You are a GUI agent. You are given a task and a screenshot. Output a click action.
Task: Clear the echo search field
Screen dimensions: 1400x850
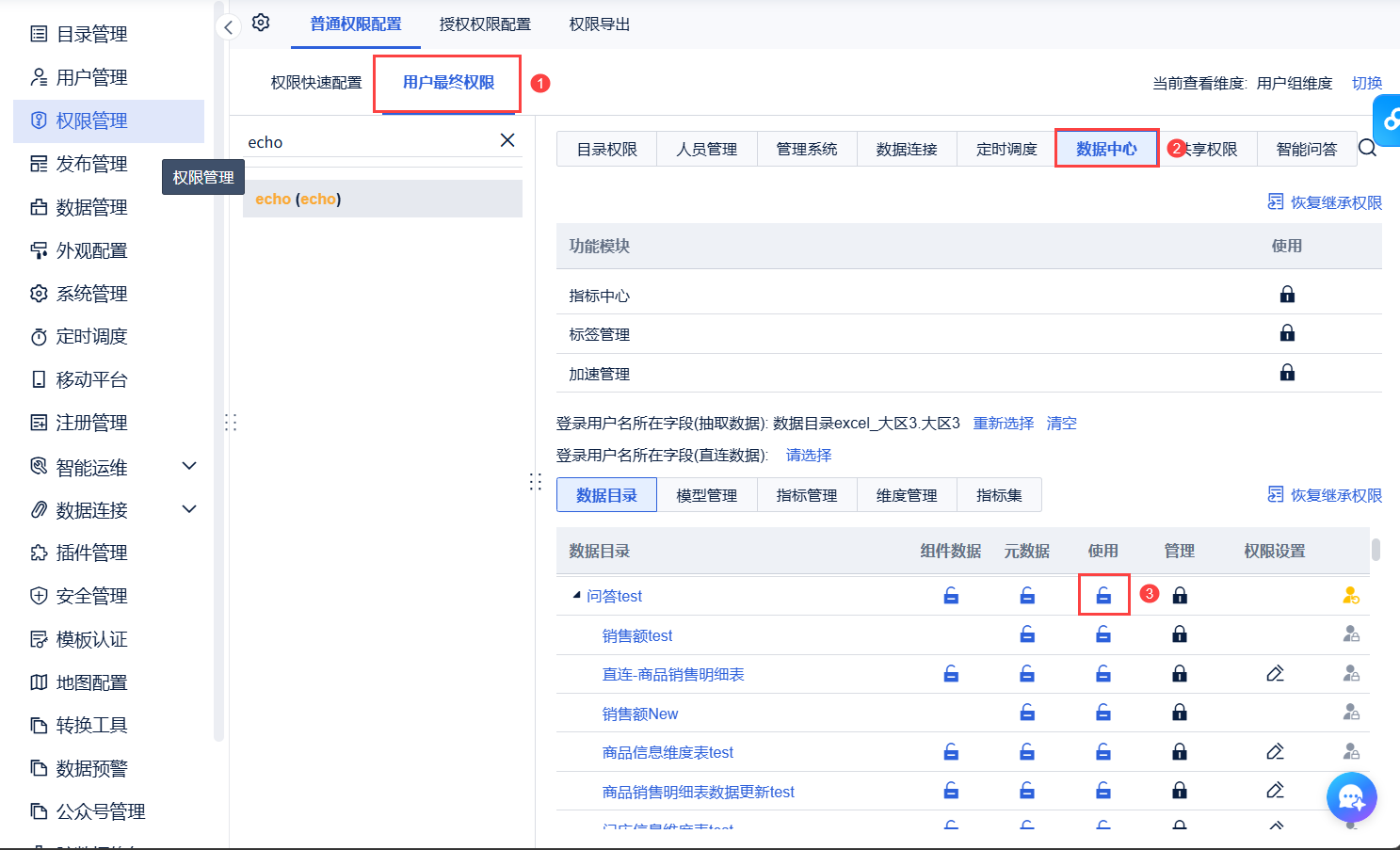tap(507, 140)
